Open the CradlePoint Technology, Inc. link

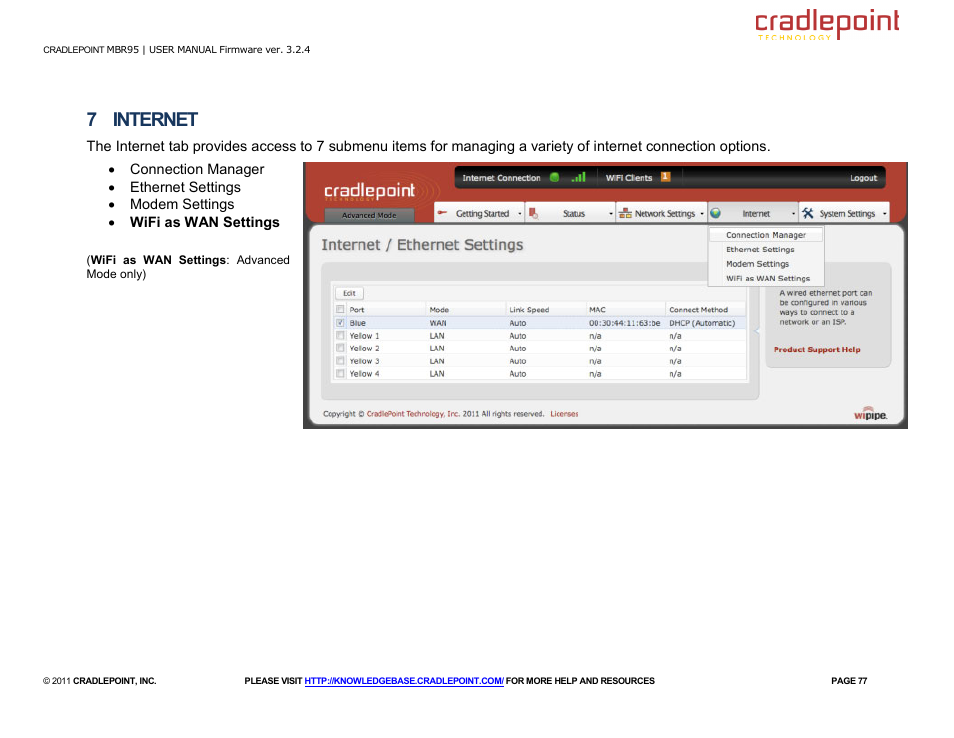point(413,414)
